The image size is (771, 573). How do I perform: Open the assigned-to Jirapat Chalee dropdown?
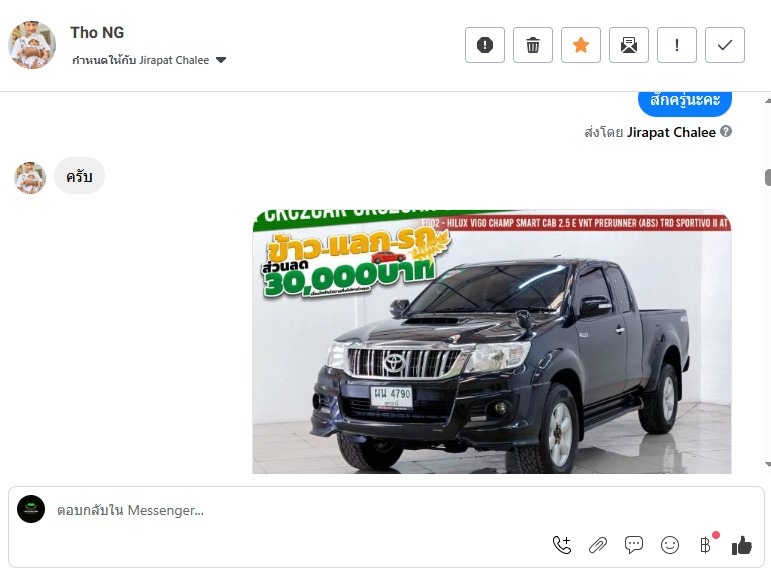[x=149, y=60]
